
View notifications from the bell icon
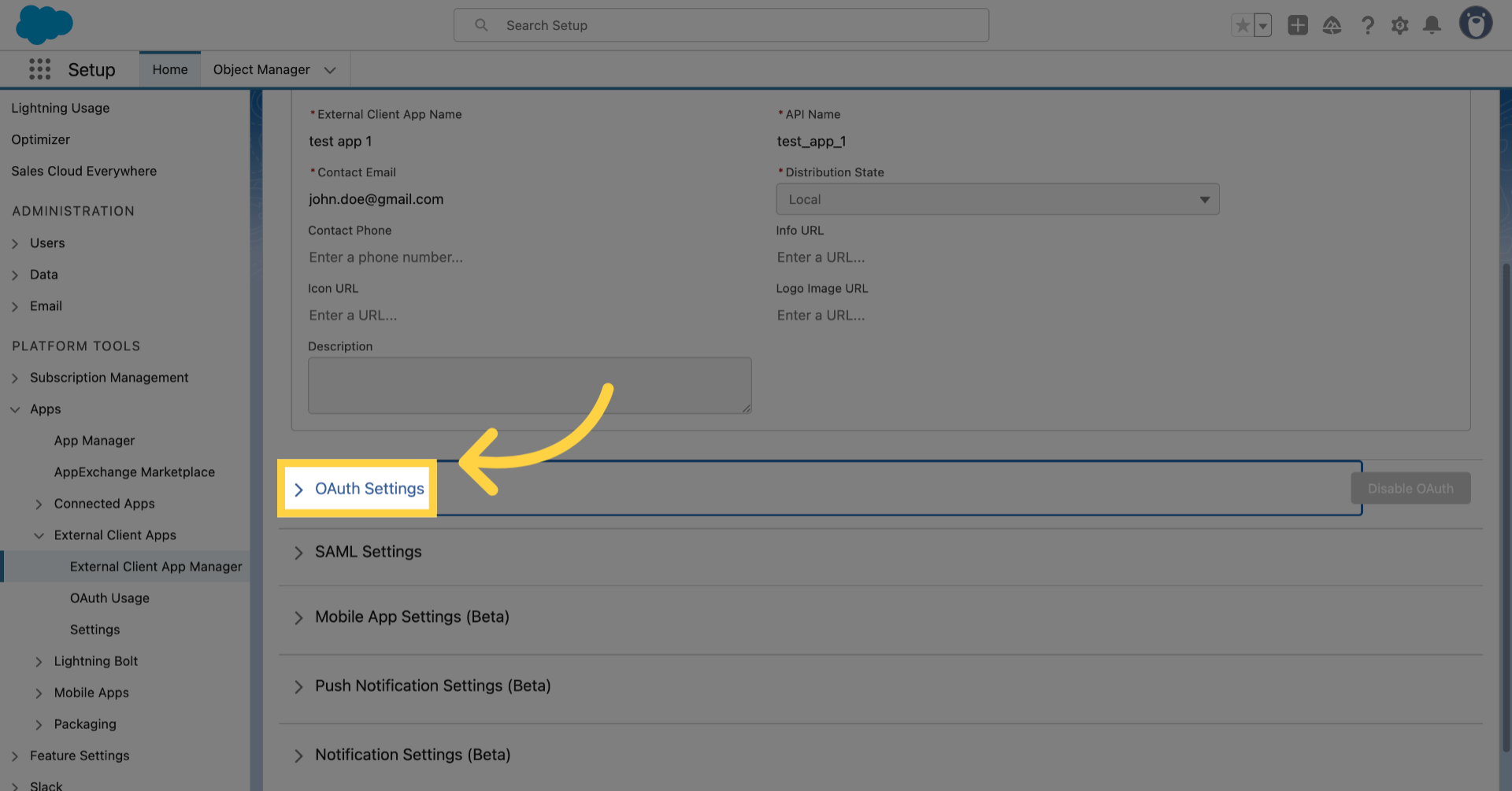tap(1432, 24)
